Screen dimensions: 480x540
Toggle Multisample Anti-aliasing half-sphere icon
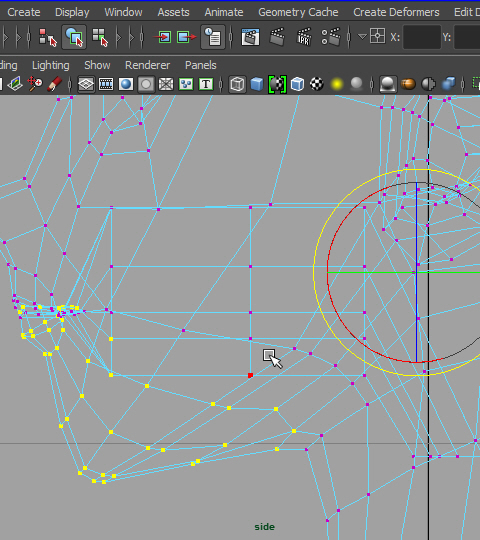[x=428, y=84]
